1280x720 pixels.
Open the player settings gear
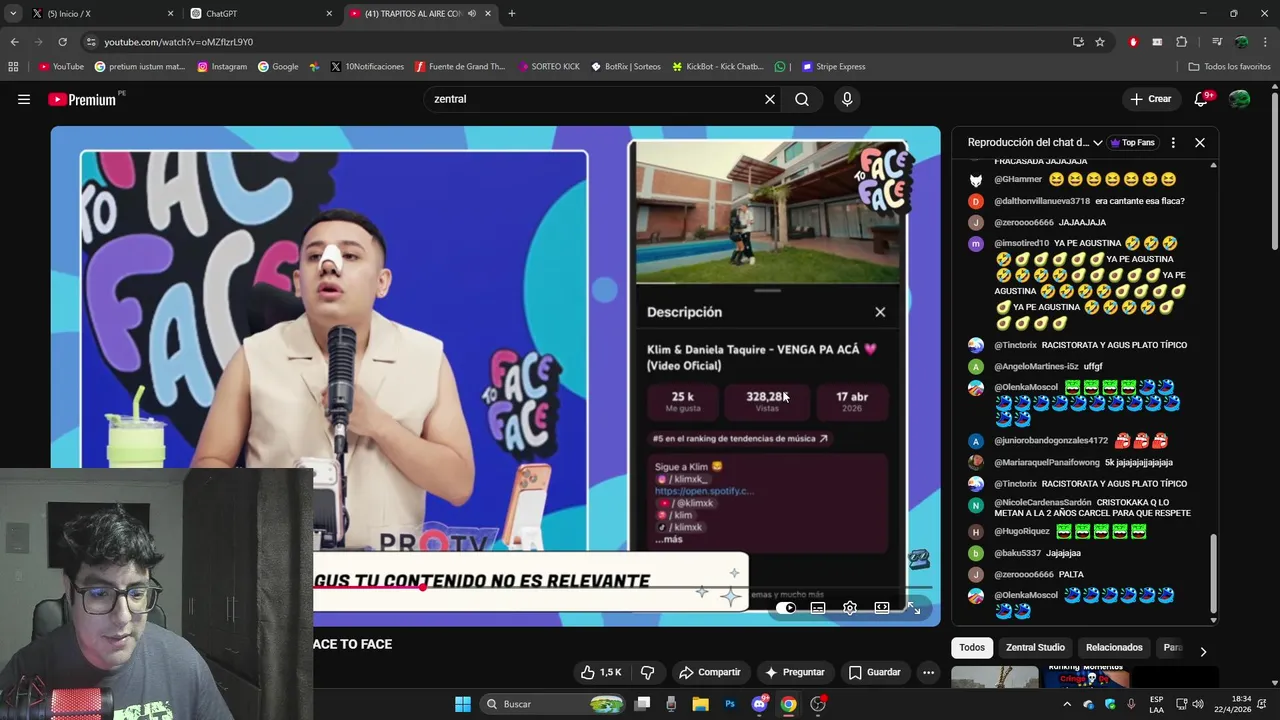click(850, 607)
